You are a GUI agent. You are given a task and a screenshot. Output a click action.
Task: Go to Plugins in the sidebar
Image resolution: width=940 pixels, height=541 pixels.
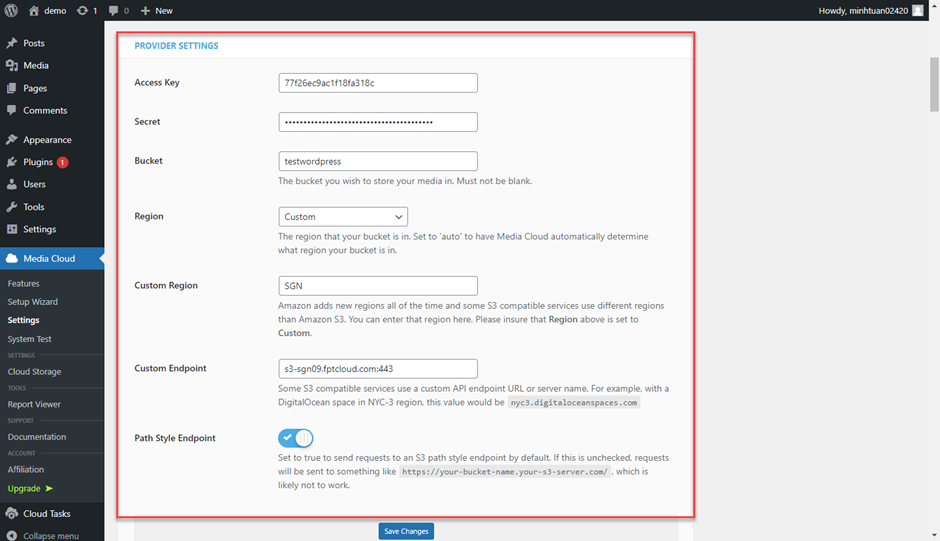click(x=38, y=162)
